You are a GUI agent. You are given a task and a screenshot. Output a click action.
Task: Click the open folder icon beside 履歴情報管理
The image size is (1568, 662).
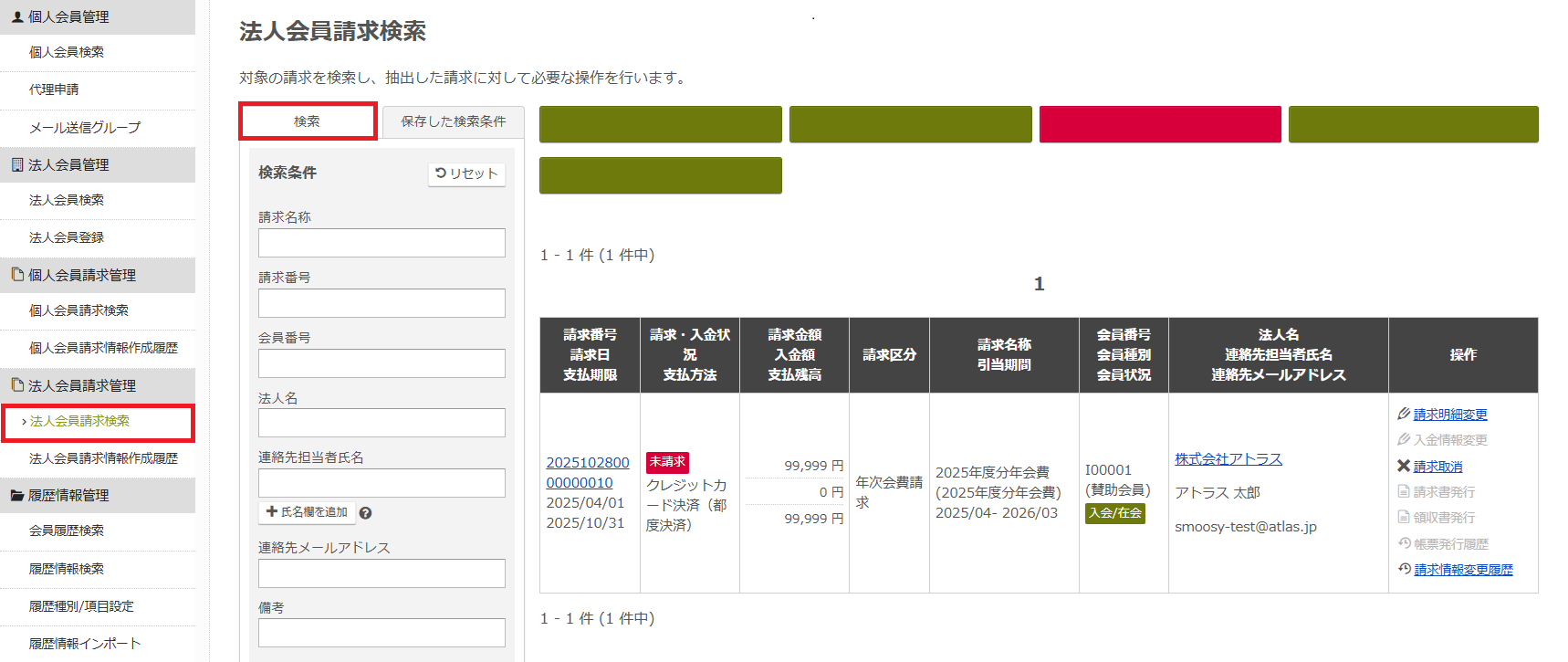[16, 495]
